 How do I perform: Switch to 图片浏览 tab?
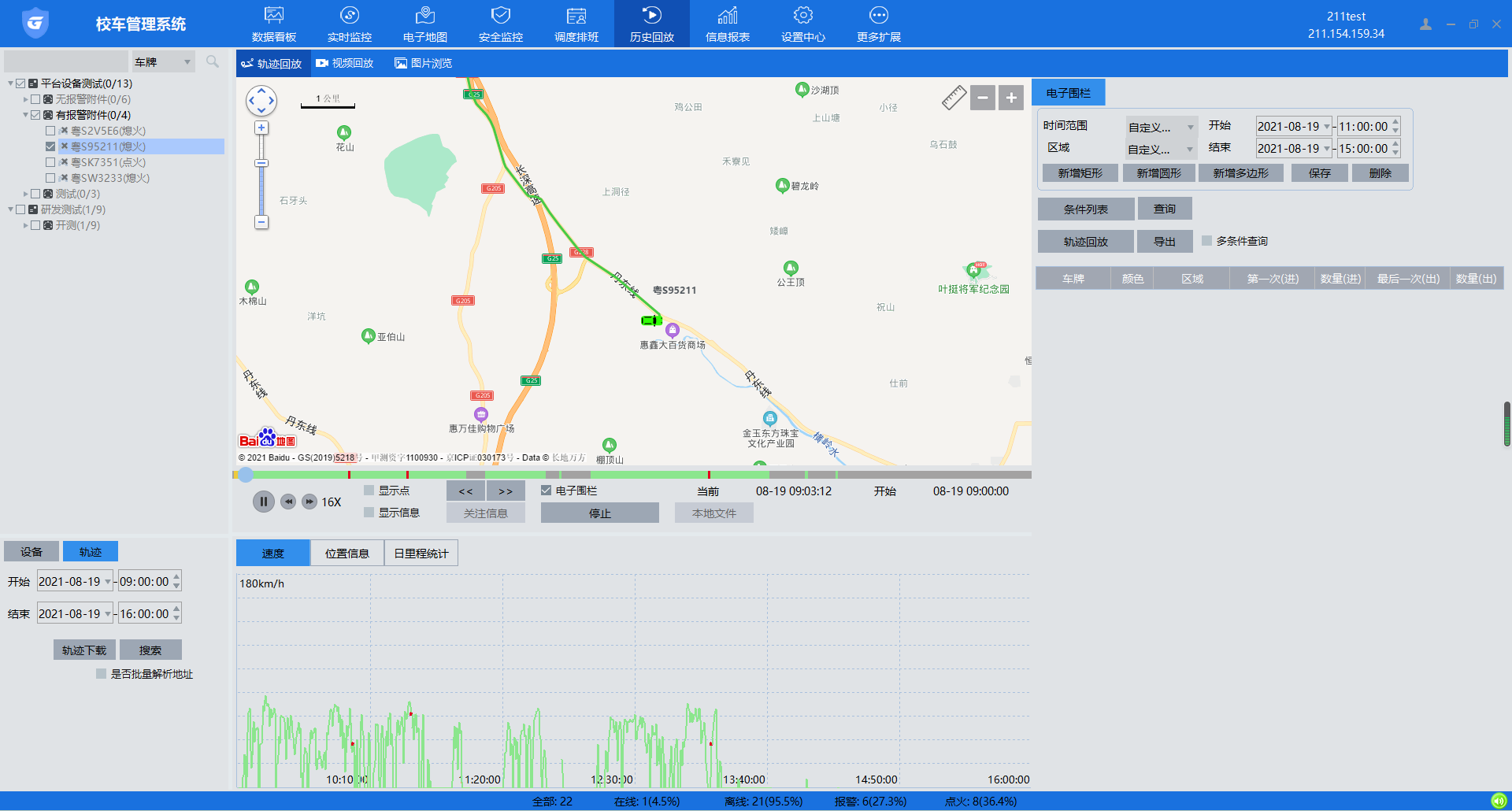coord(424,63)
